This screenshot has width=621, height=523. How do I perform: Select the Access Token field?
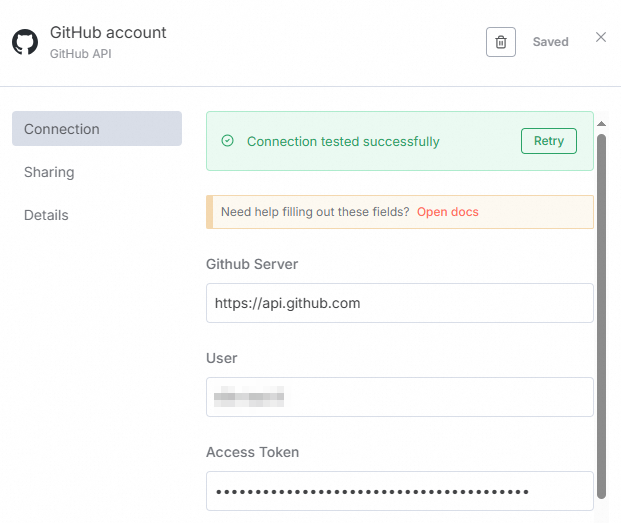pos(399,491)
